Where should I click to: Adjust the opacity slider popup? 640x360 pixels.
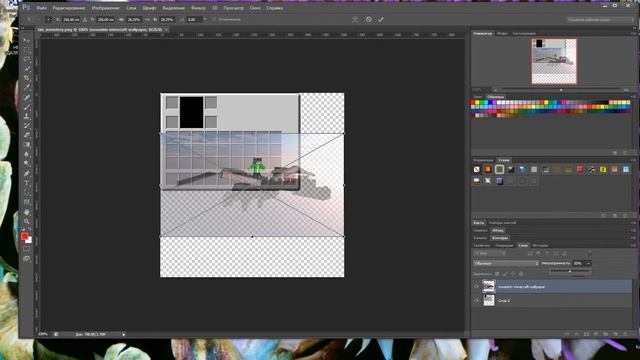coord(570,271)
